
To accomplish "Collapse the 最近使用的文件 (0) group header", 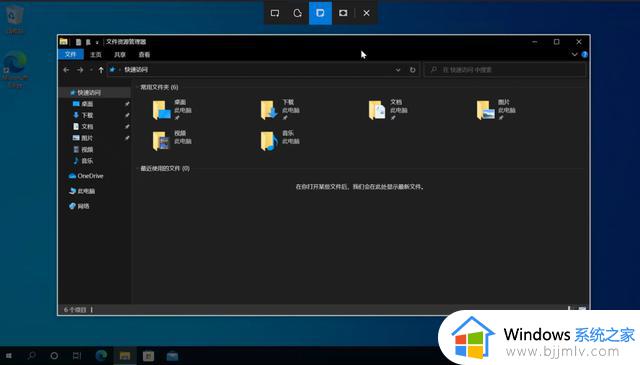I will [x=165, y=169].
